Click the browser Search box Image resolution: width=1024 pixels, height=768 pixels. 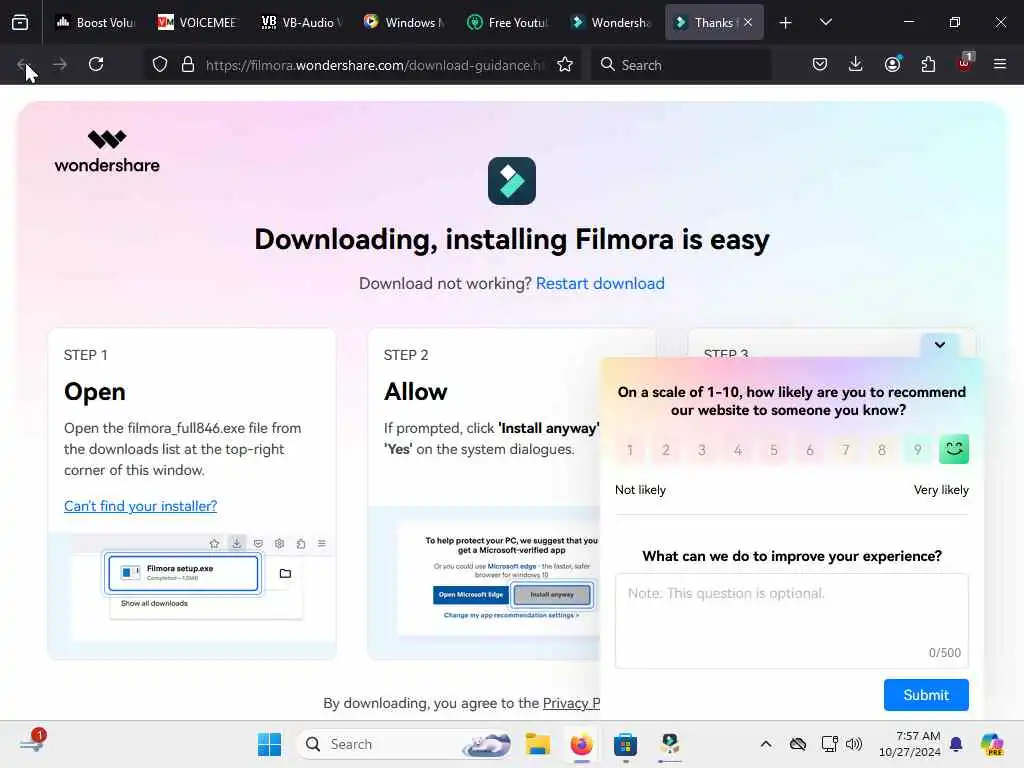pos(681,65)
